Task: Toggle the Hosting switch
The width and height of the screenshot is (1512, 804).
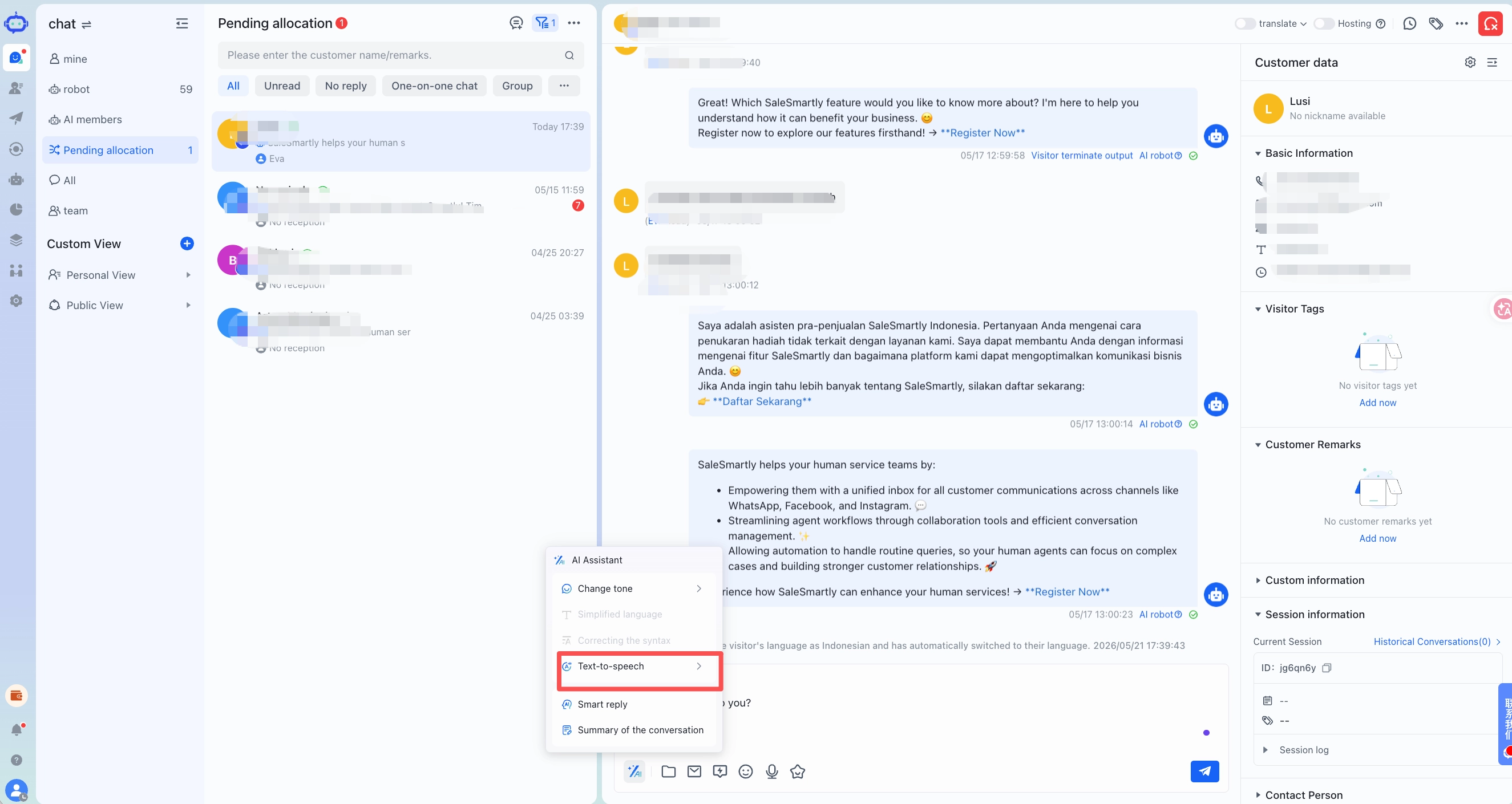Action: coord(1323,23)
